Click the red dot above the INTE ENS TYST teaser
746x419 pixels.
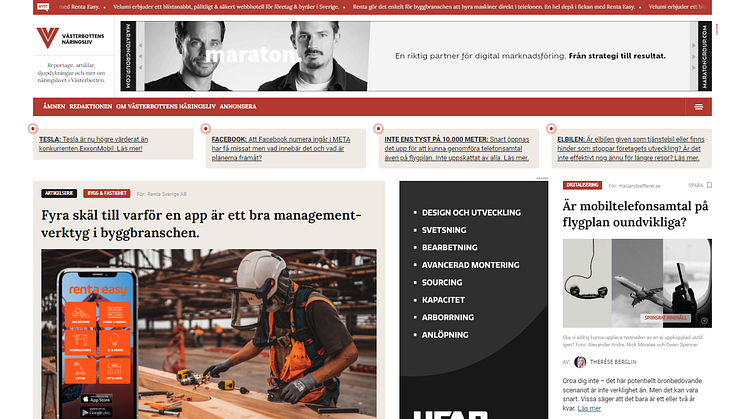pos(378,128)
